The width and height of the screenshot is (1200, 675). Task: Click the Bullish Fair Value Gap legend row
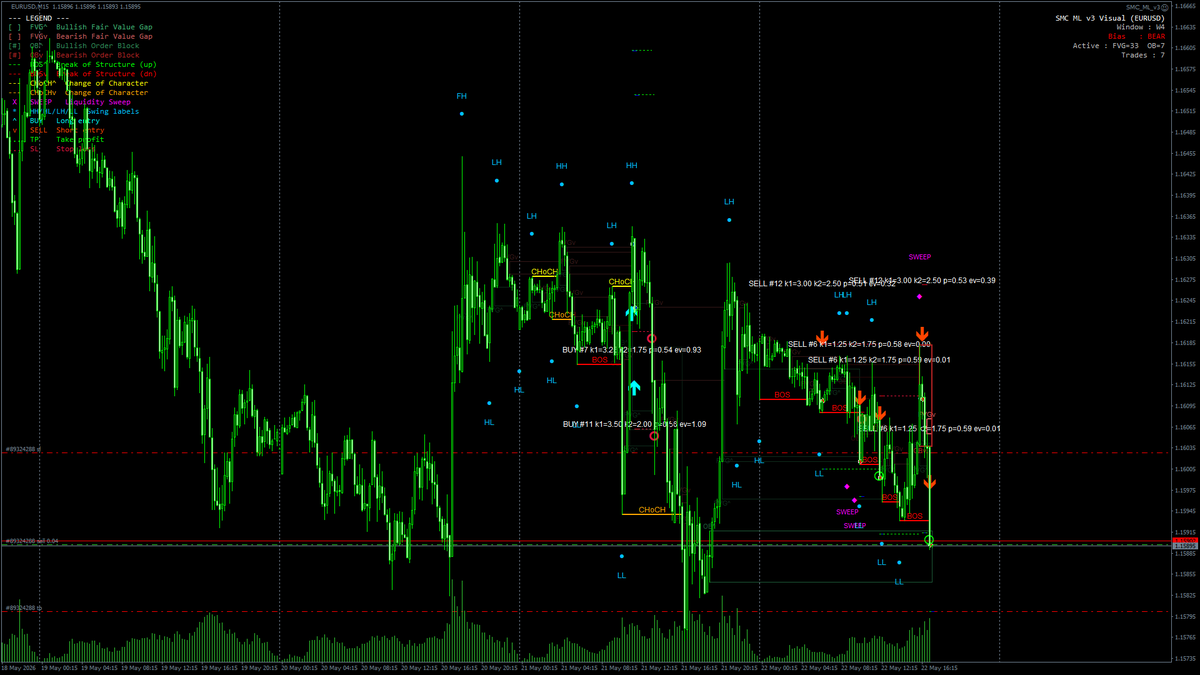80,27
